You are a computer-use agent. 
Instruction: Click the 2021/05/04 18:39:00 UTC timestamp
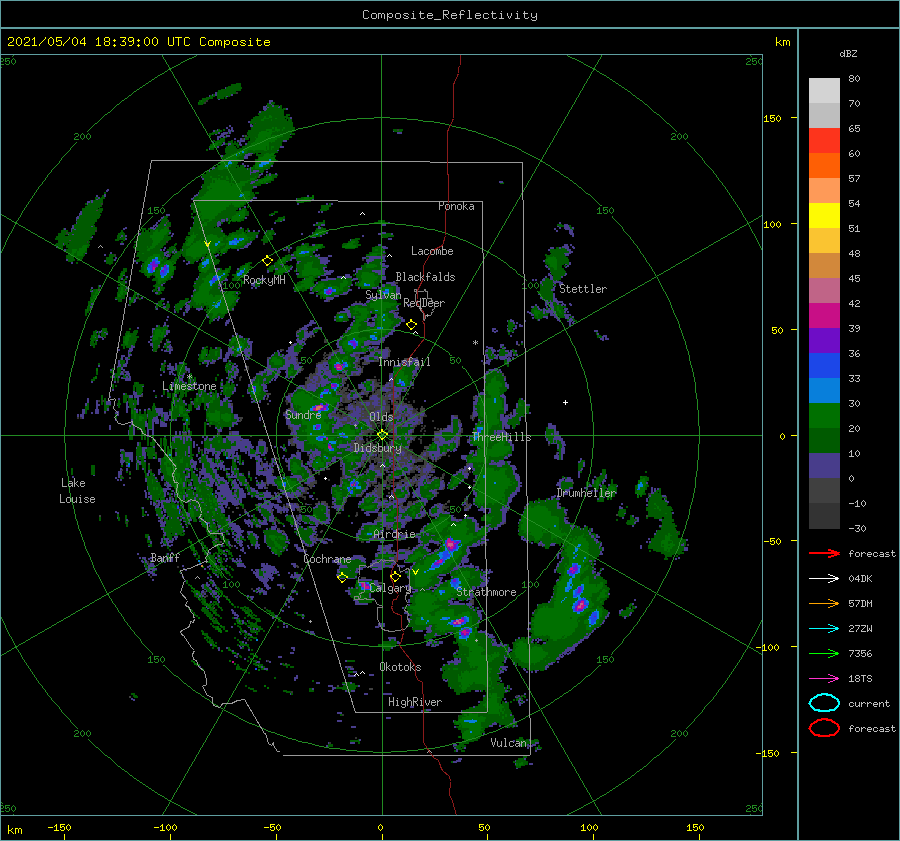tap(138, 42)
